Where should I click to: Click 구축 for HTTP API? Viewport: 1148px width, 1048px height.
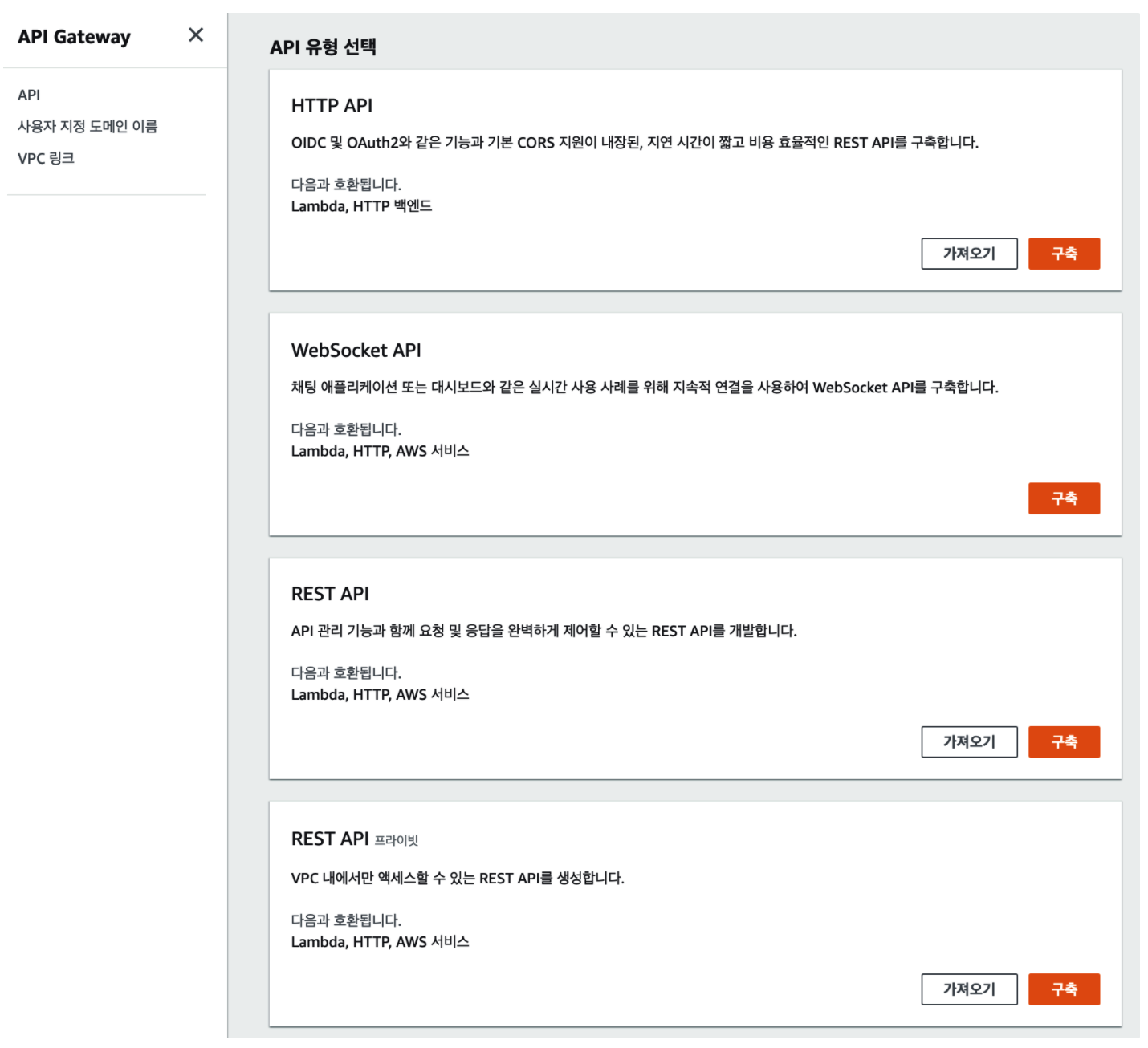(x=1064, y=254)
